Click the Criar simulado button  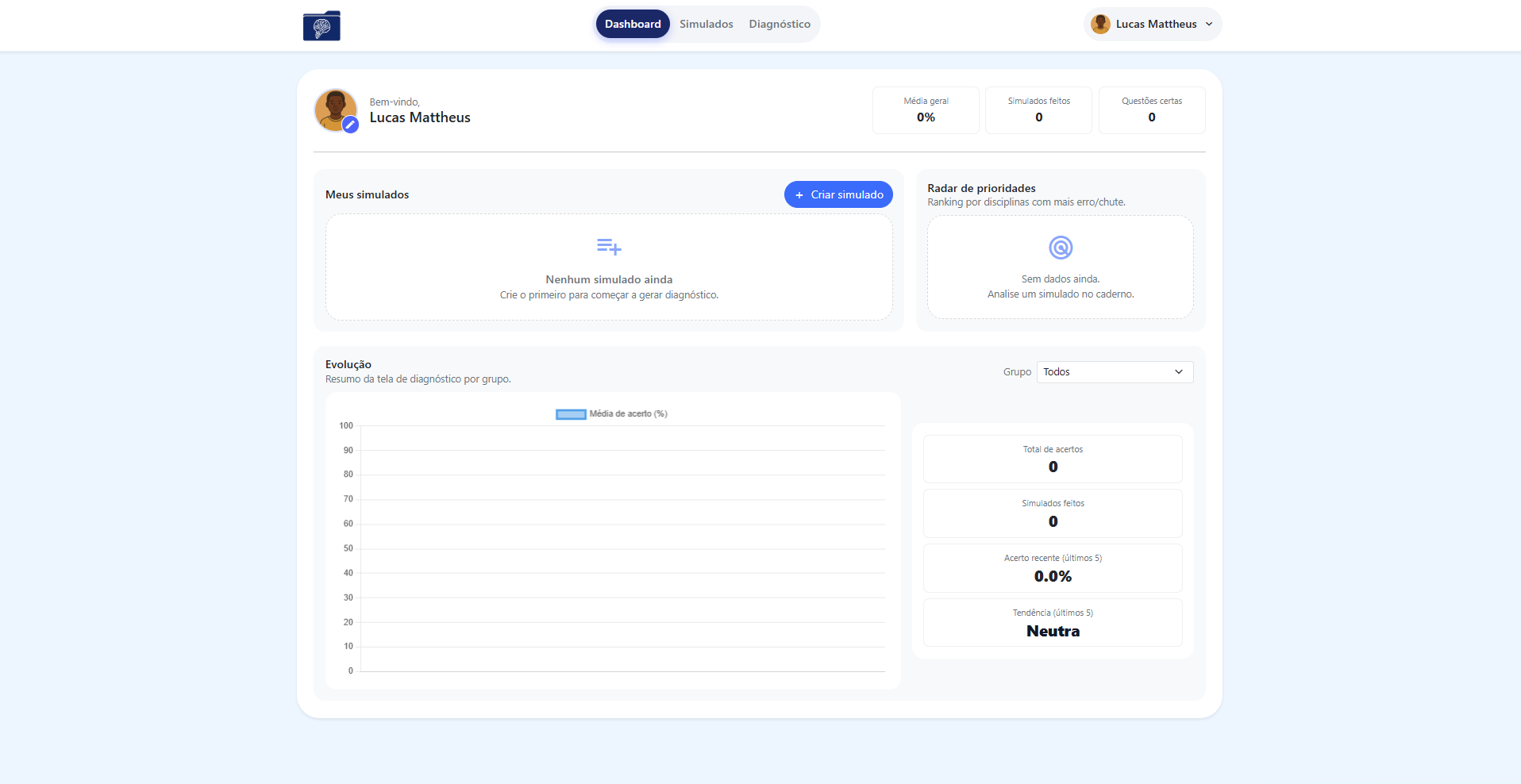[838, 194]
